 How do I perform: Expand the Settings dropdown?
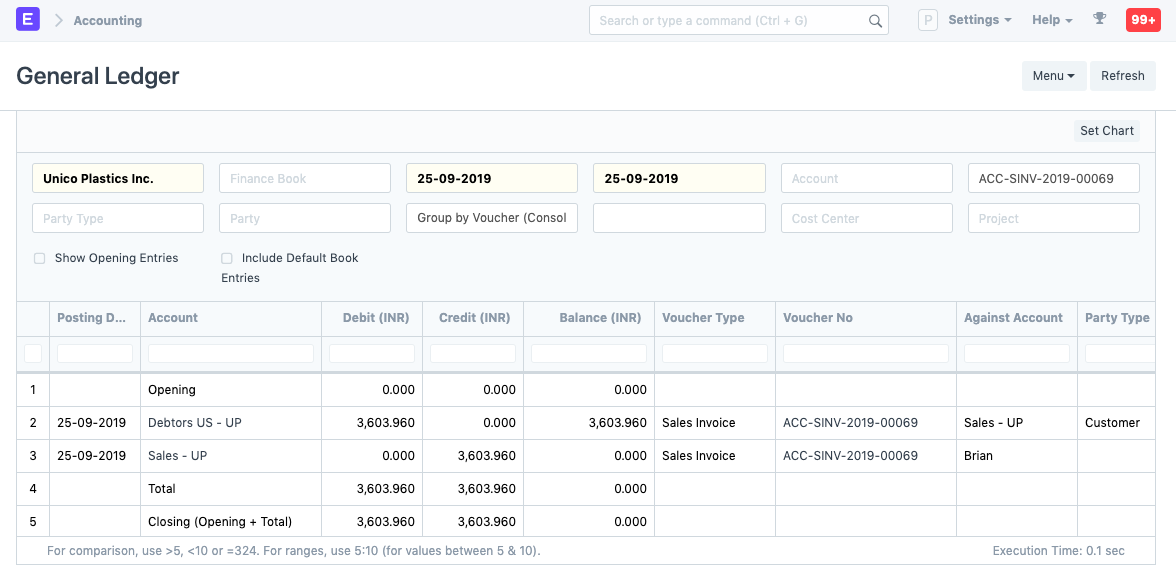979,20
